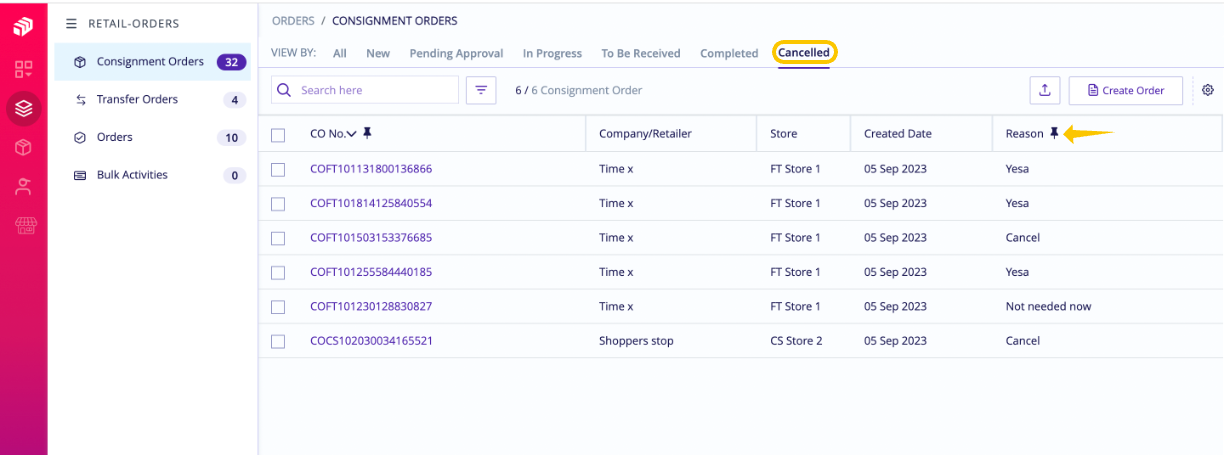
Task: Click the Create Order button
Action: 1125,90
